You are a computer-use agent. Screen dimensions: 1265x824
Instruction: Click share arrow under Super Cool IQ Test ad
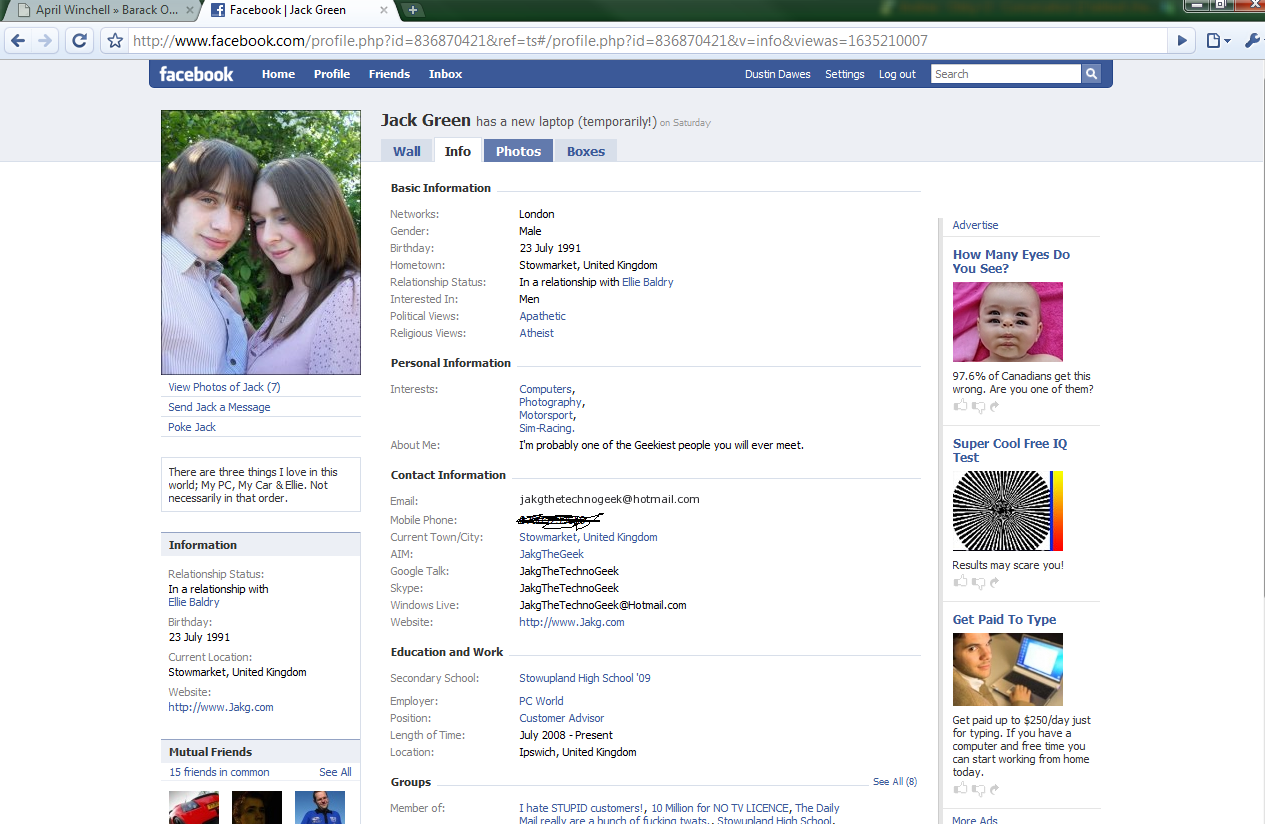coord(994,582)
